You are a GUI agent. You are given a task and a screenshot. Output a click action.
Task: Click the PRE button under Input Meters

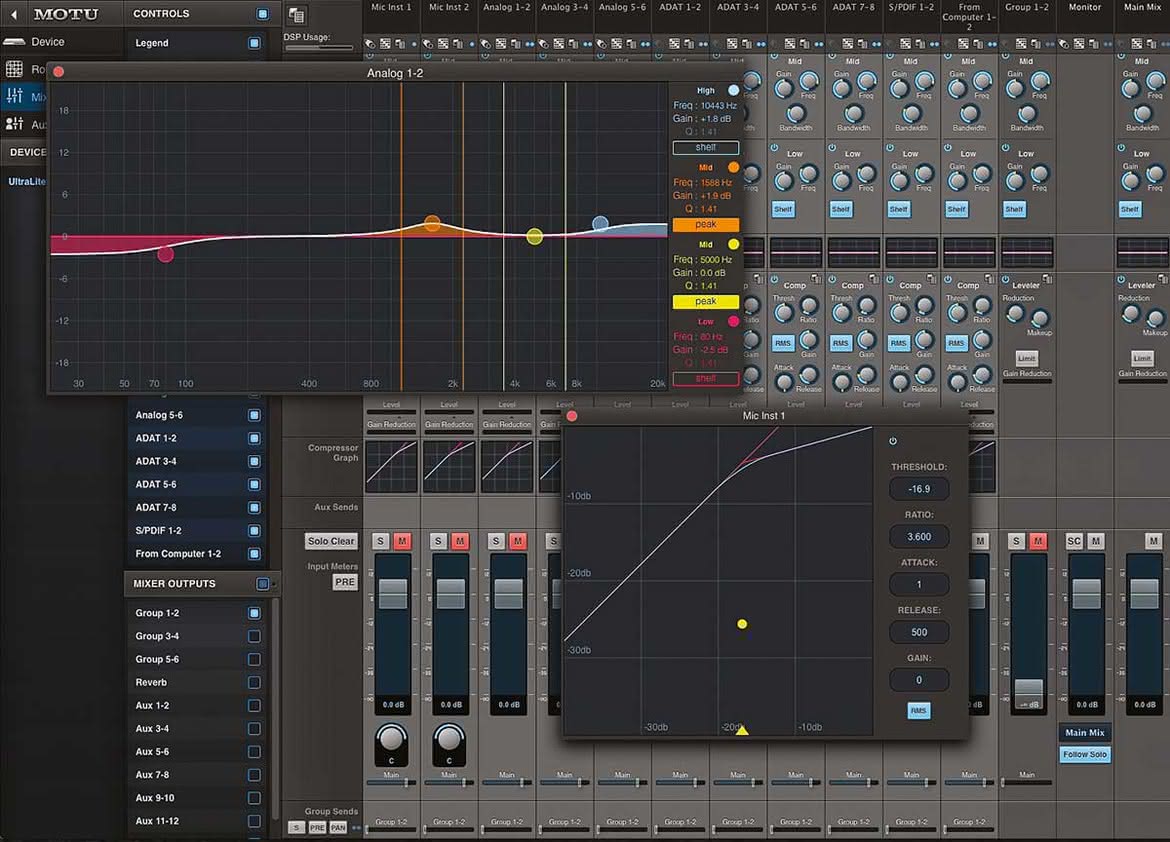(x=345, y=582)
